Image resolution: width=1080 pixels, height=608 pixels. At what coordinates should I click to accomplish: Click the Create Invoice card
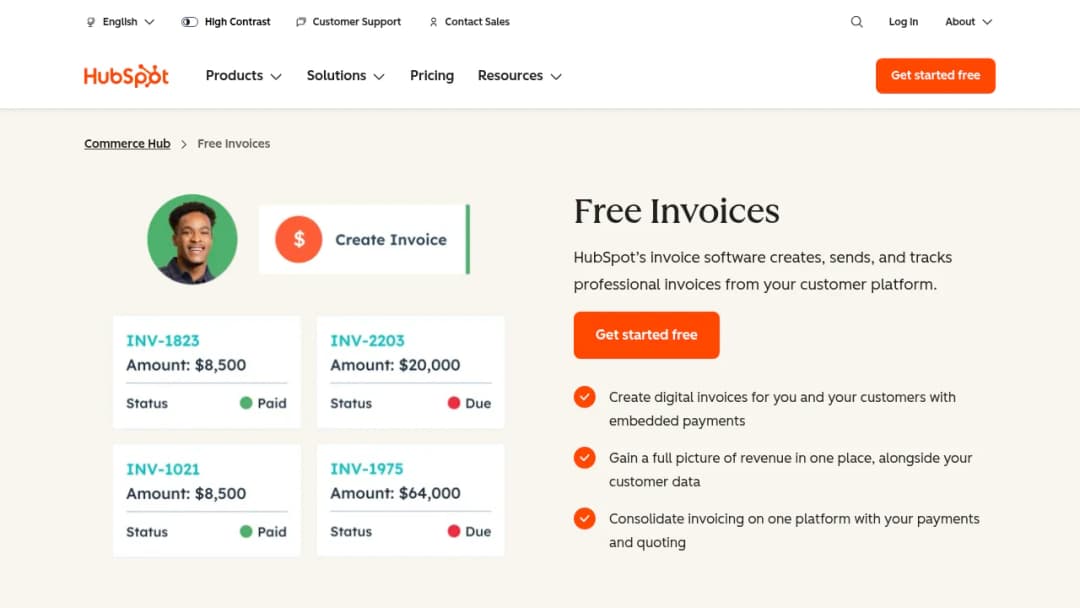(x=364, y=240)
